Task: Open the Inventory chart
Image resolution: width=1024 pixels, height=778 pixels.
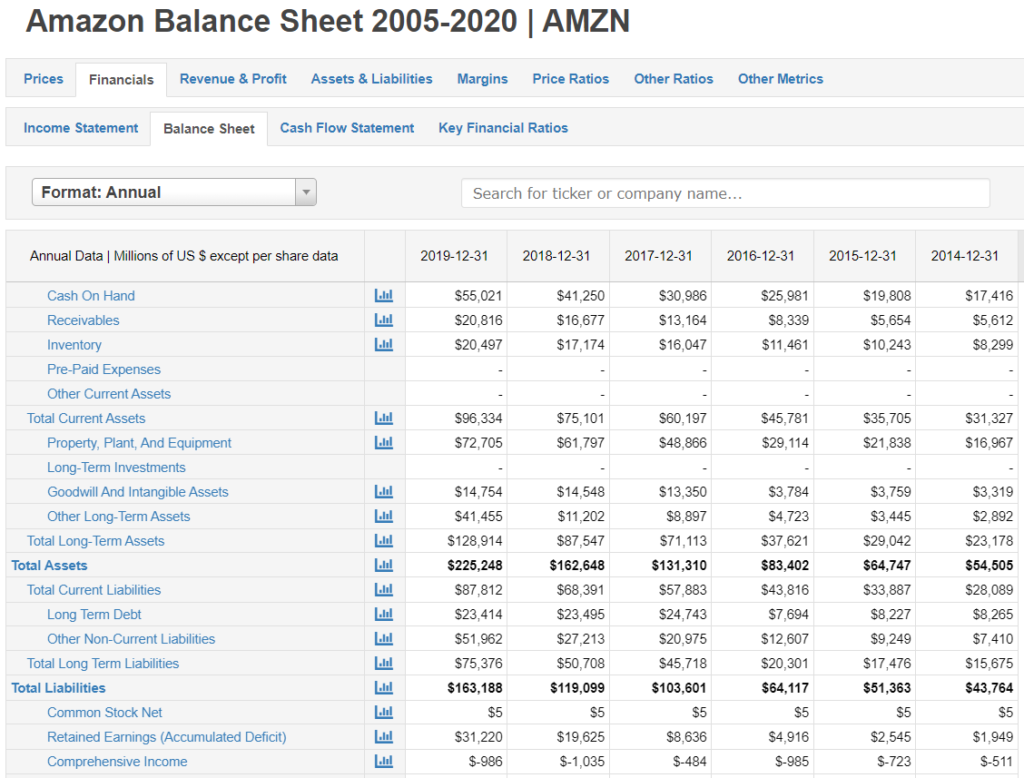Action: (384, 344)
